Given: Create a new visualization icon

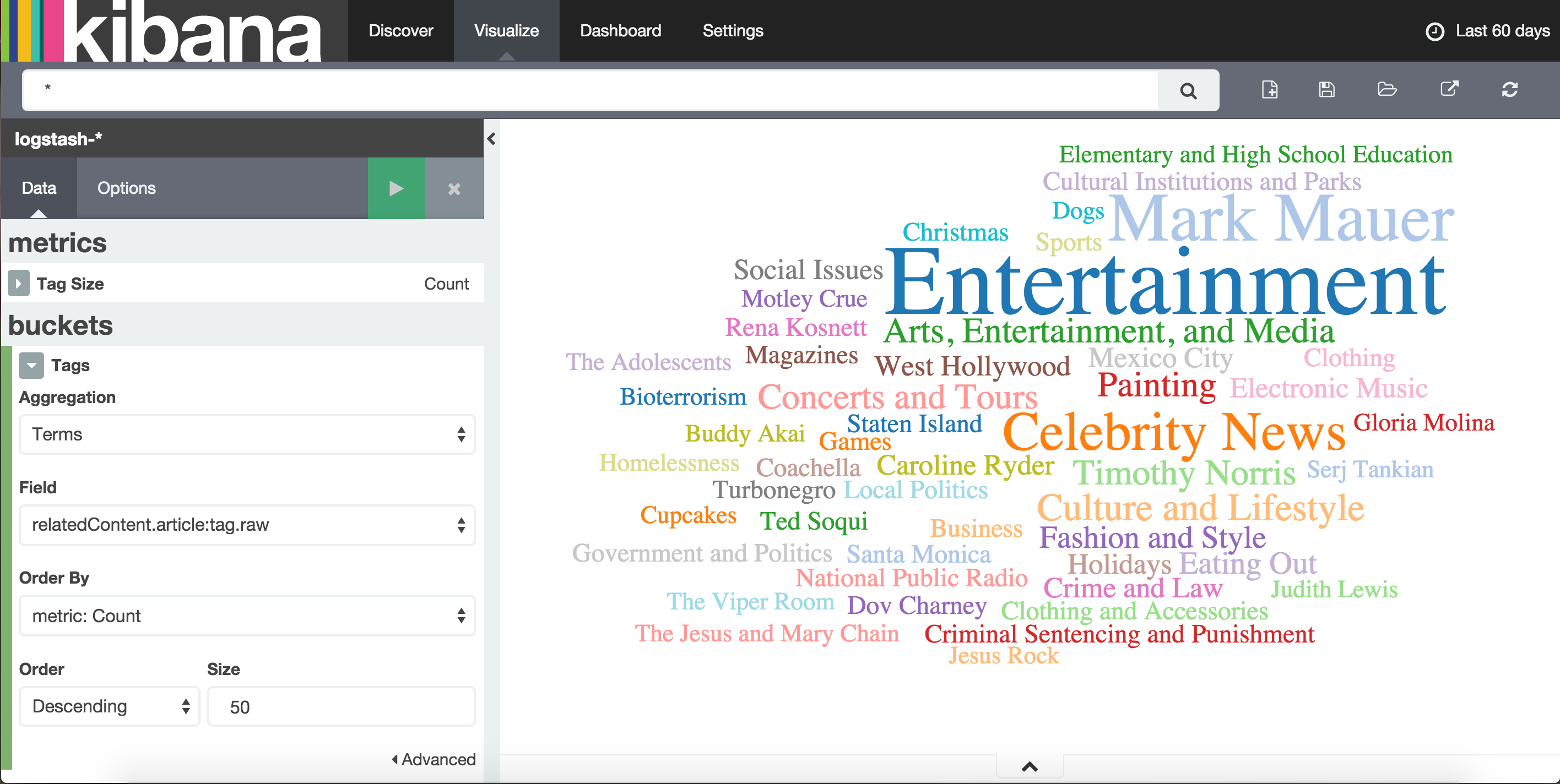Looking at the screenshot, I should tap(1270, 90).
